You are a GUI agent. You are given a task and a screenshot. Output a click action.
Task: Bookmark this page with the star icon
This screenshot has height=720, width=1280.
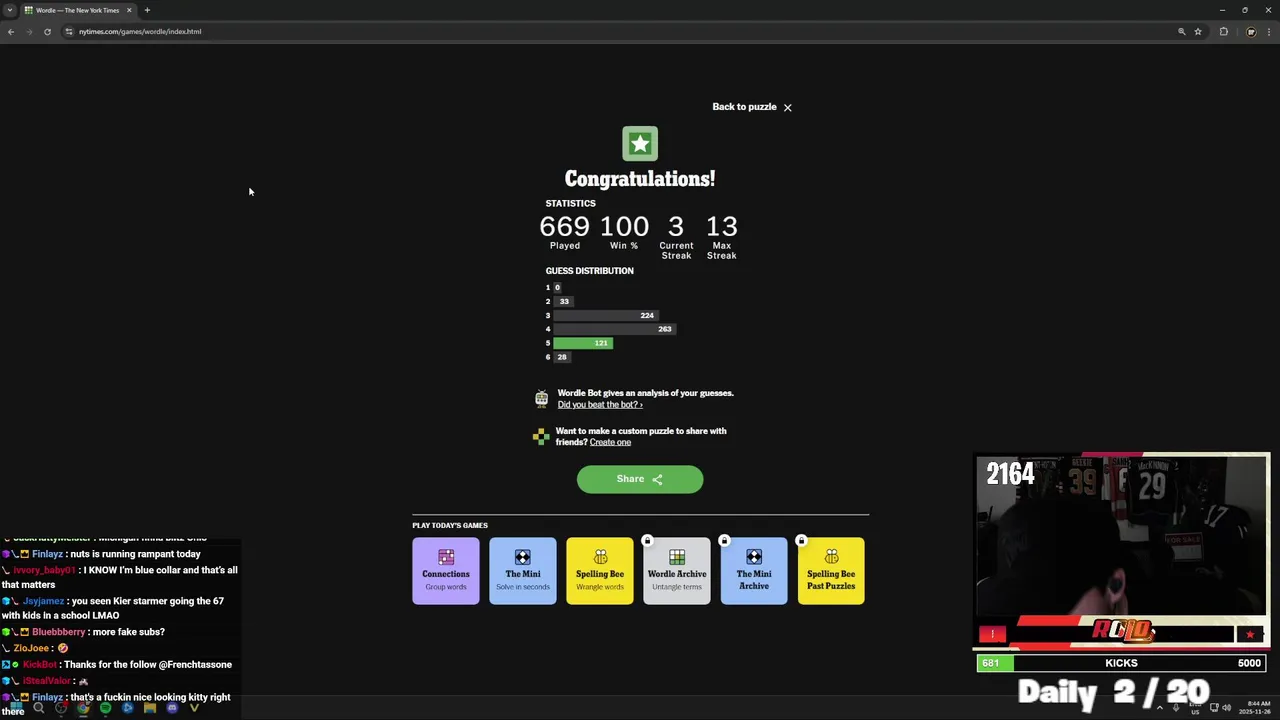1197,31
